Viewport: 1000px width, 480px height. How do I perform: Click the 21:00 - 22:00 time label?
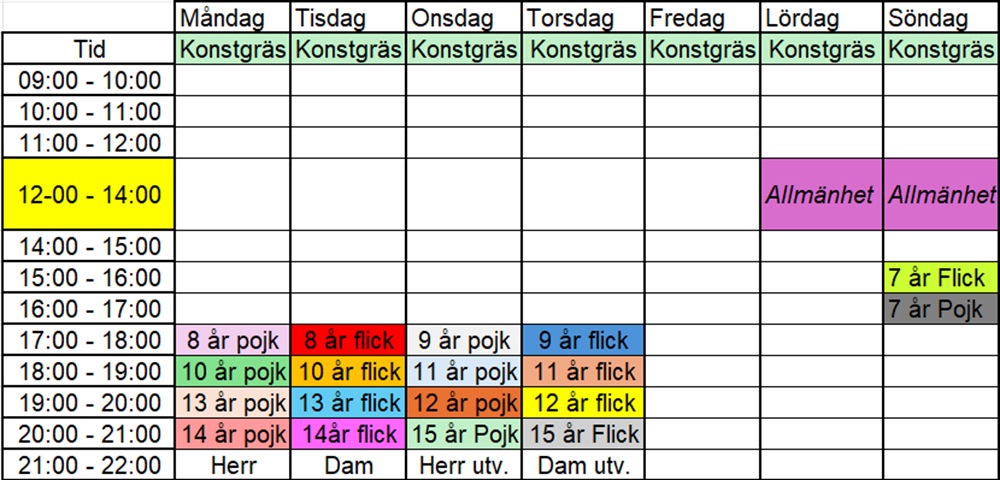(x=88, y=466)
